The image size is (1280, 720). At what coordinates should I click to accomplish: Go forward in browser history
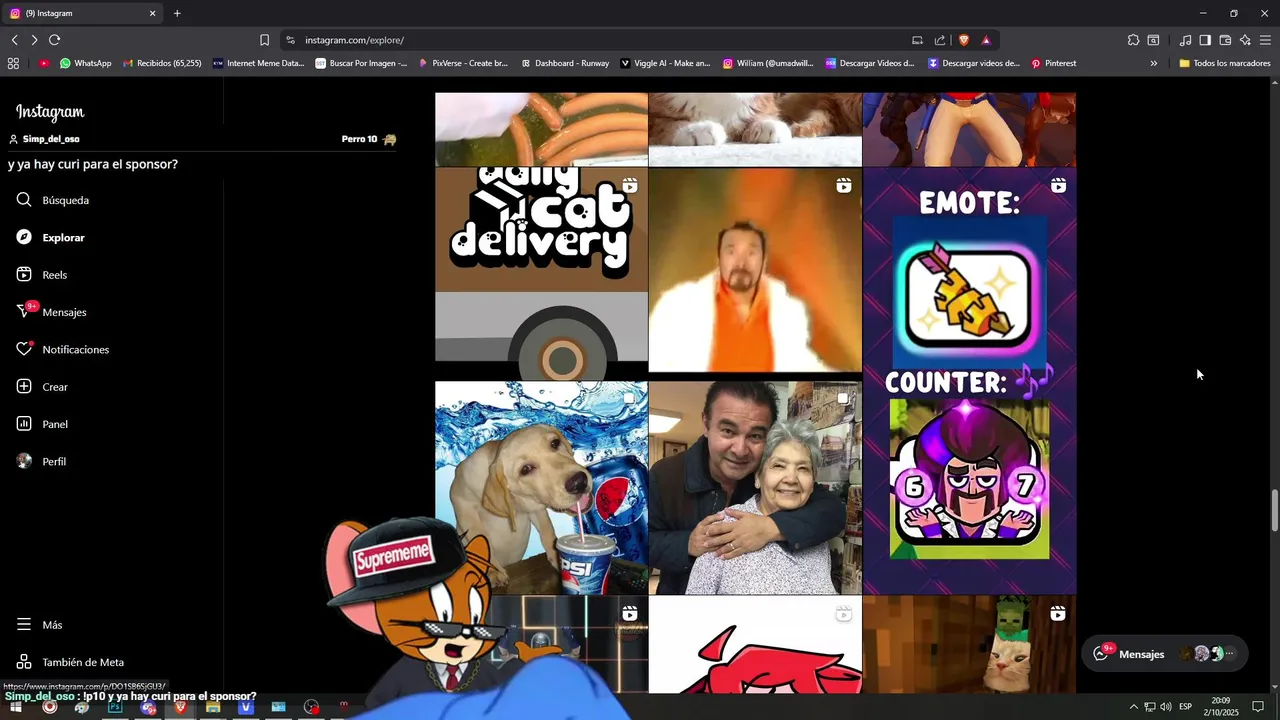[34, 40]
